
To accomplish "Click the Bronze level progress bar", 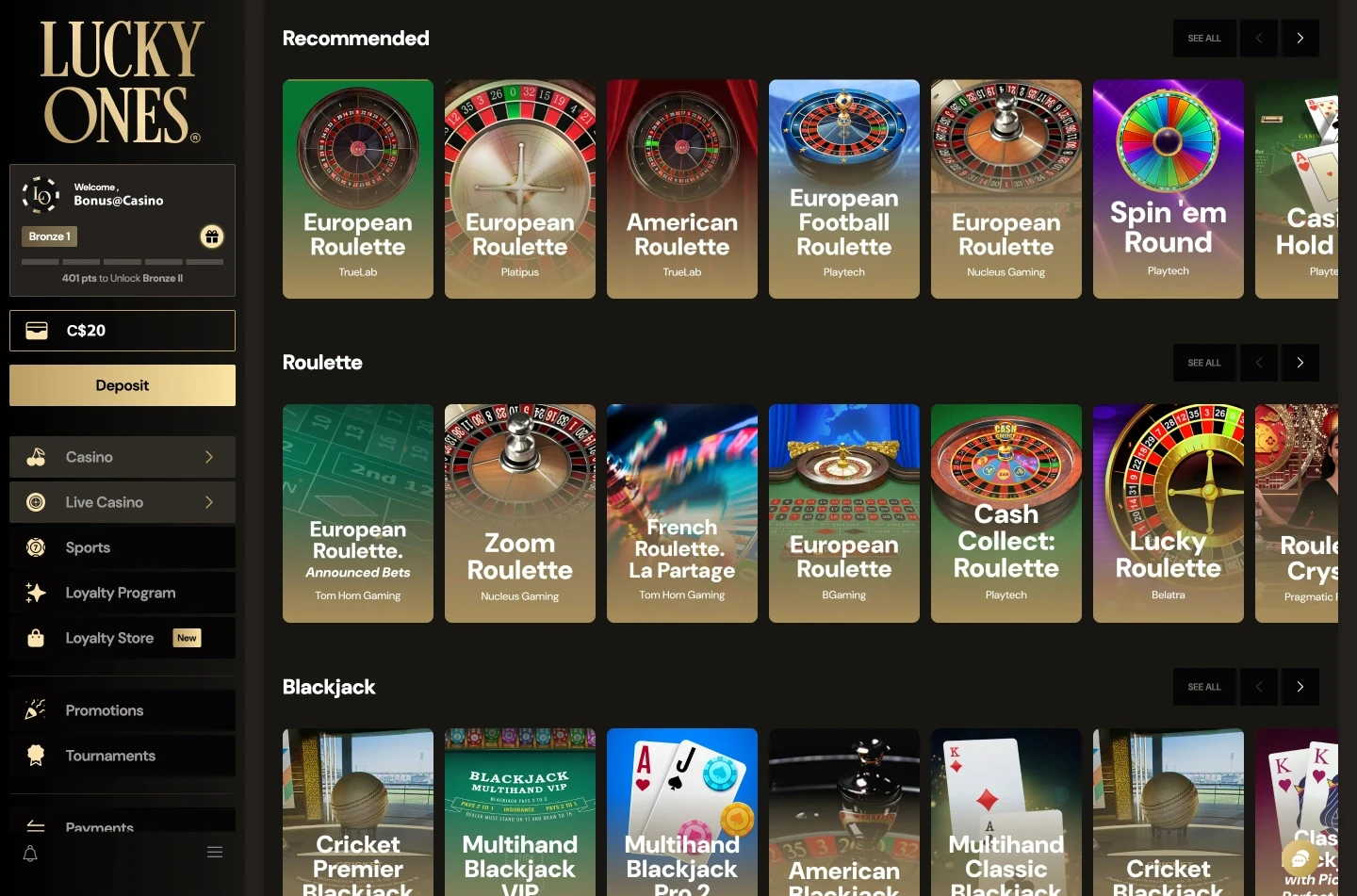I will 123,262.
